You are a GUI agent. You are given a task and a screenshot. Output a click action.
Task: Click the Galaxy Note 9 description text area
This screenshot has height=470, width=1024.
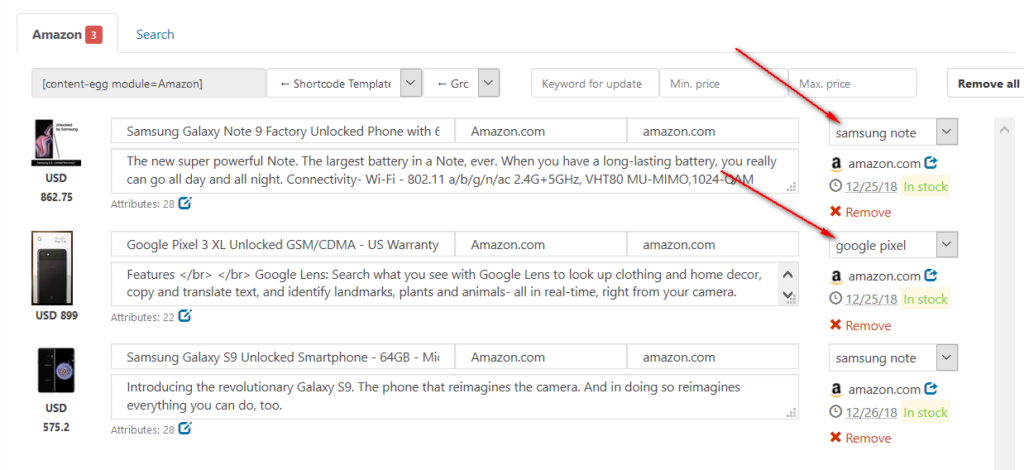point(455,171)
